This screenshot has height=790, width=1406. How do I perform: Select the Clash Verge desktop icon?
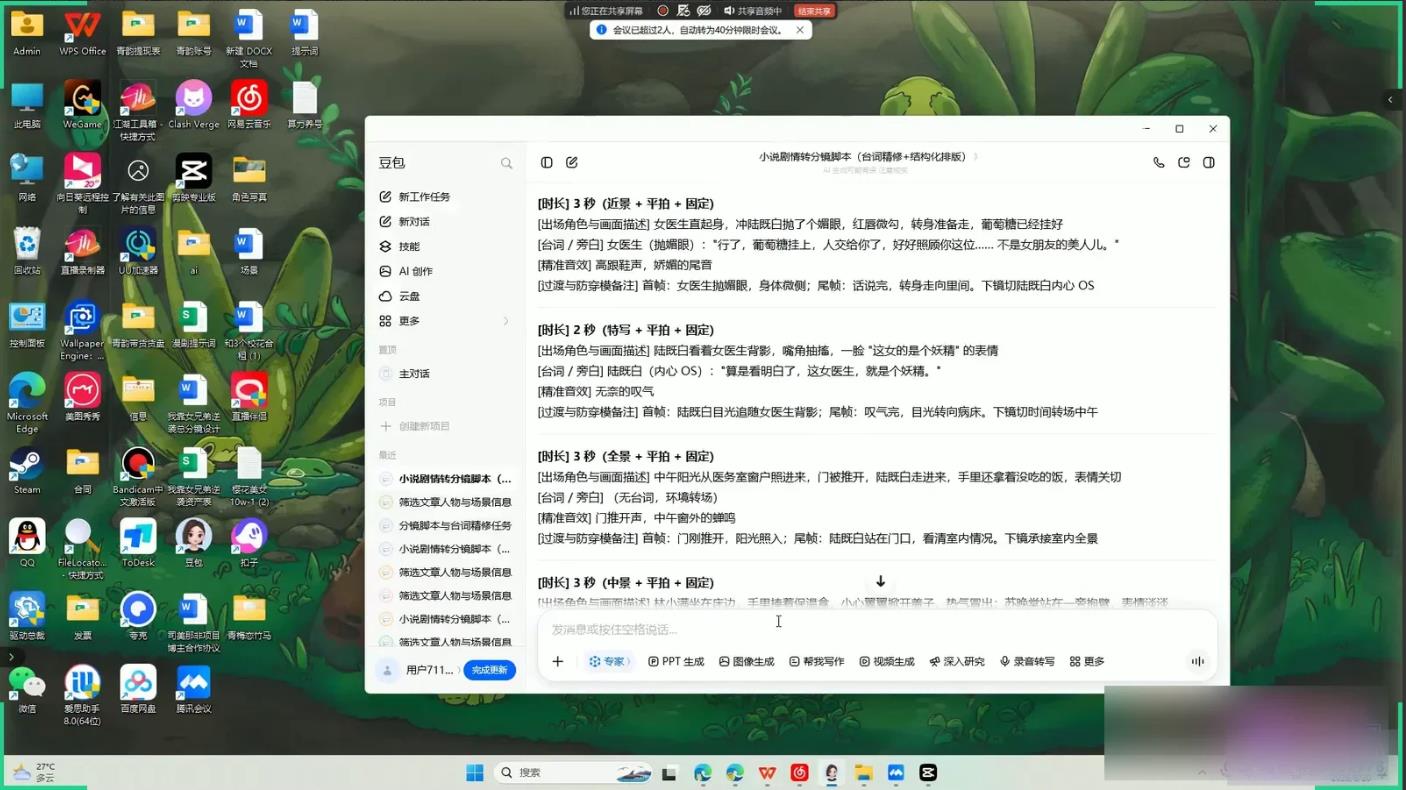tap(193, 105)
